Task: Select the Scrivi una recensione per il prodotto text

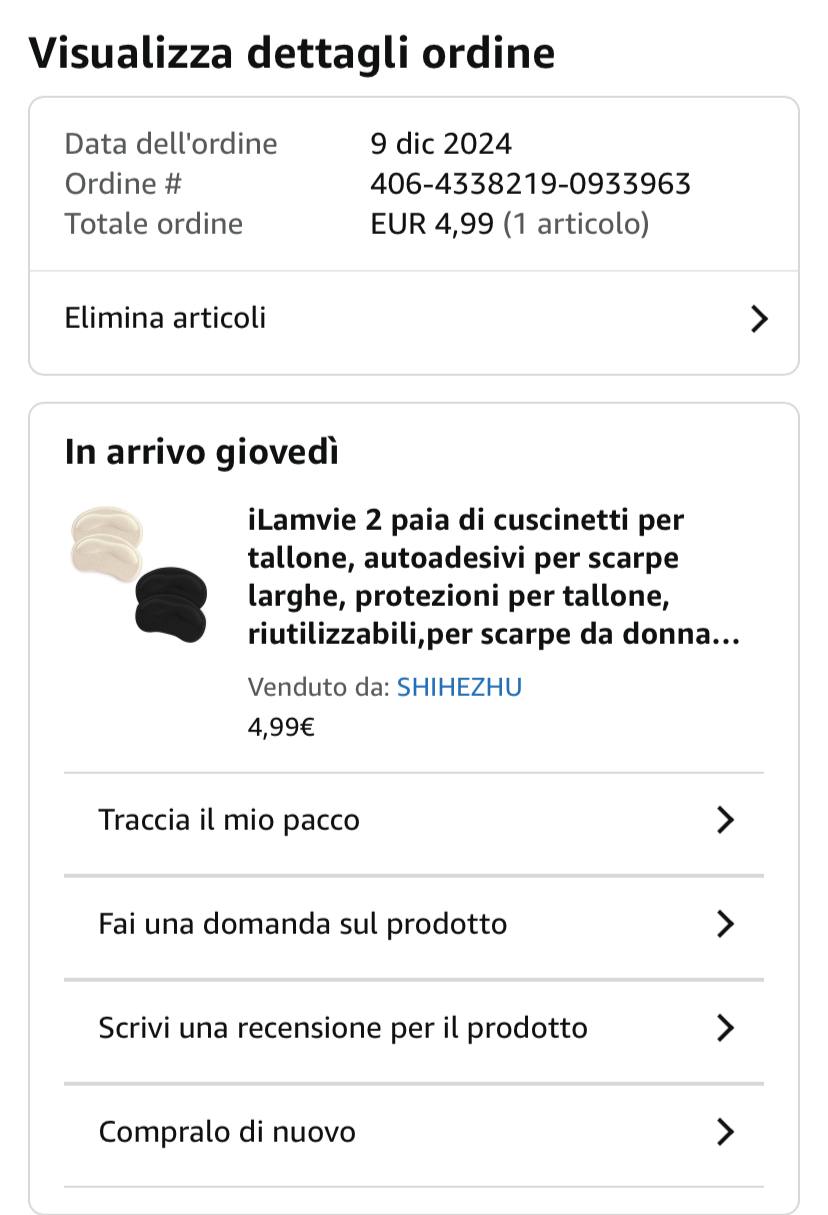Action: tap(343, 1028)
